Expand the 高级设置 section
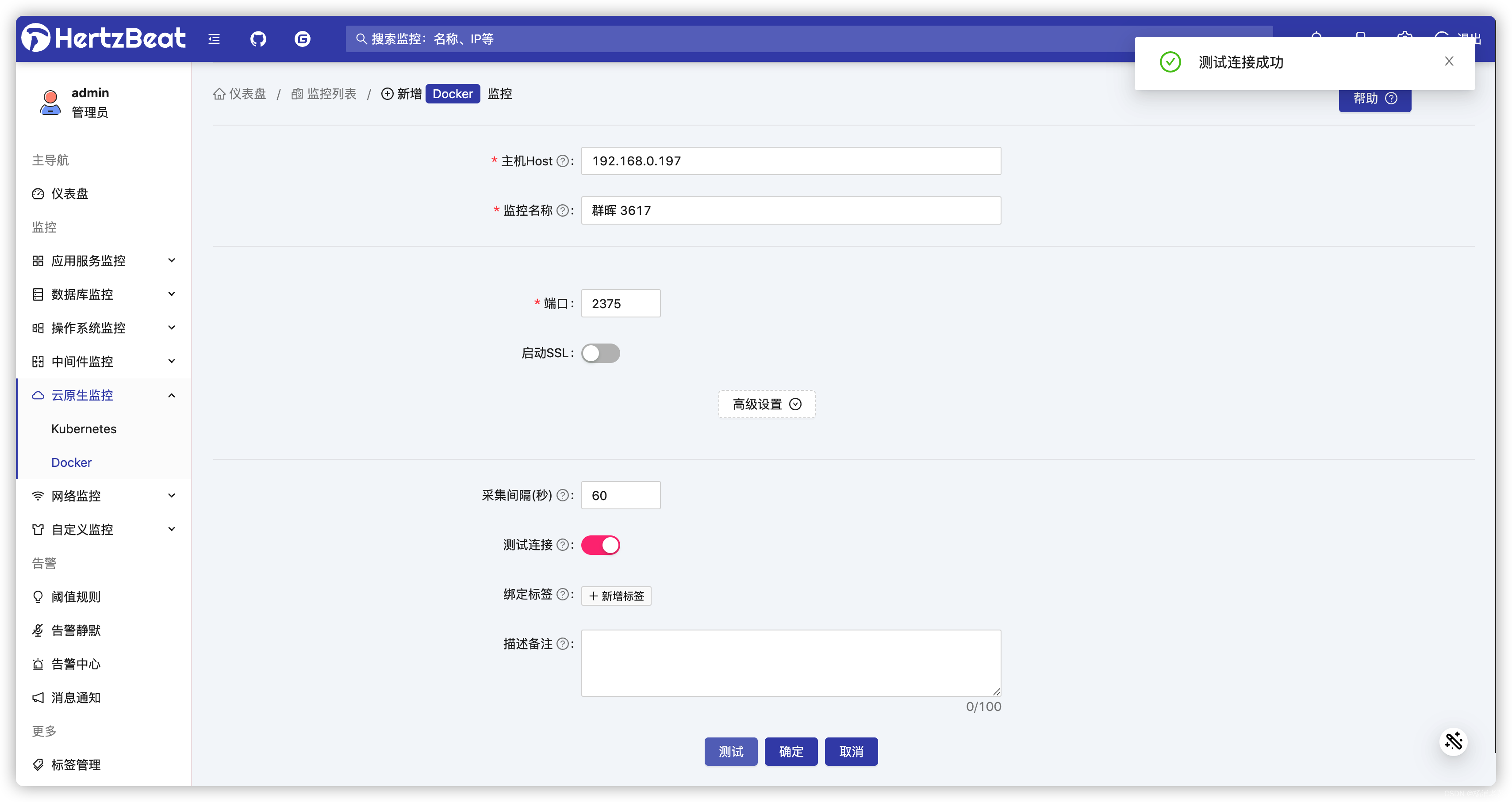 point(766,404)
